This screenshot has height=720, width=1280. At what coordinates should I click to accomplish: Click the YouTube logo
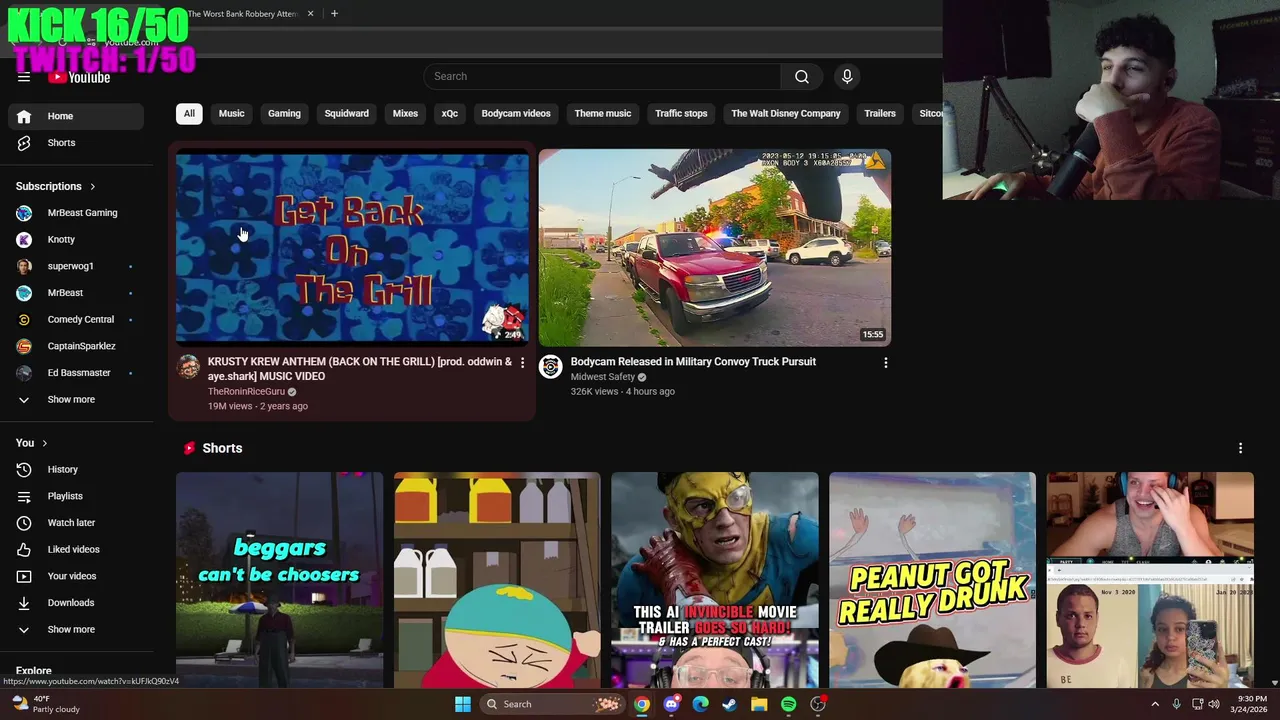79,77
